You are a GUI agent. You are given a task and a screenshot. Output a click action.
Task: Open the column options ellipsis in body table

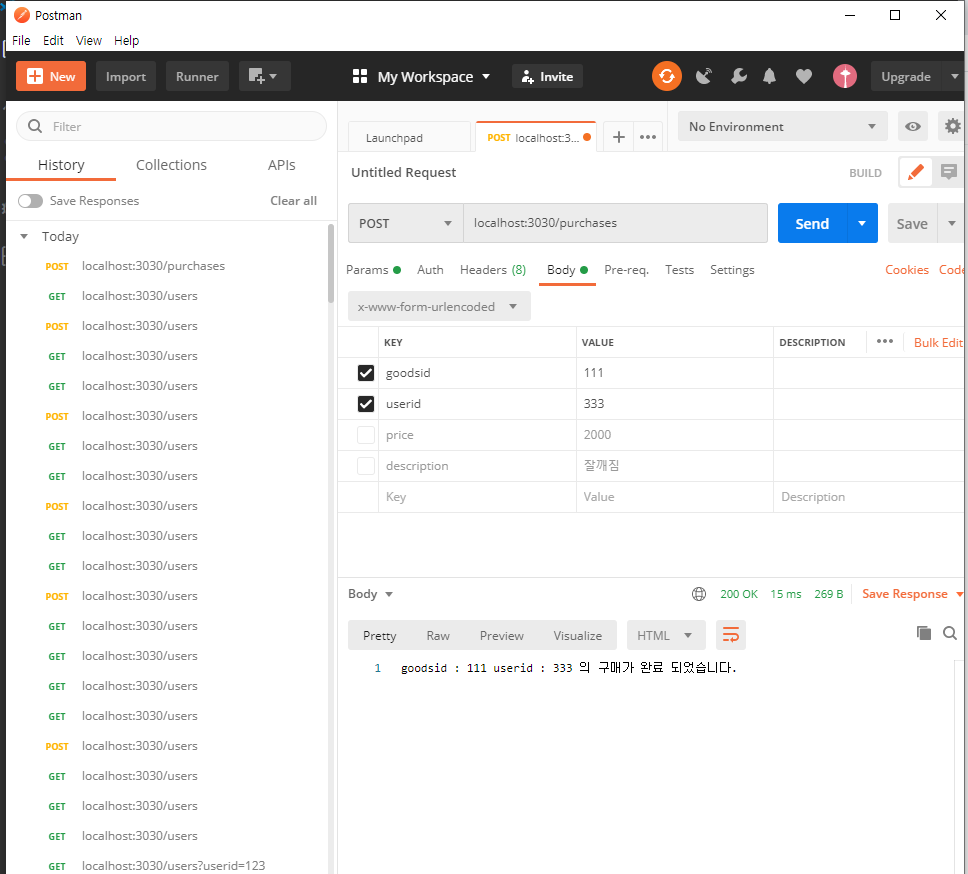pos(885,341)
